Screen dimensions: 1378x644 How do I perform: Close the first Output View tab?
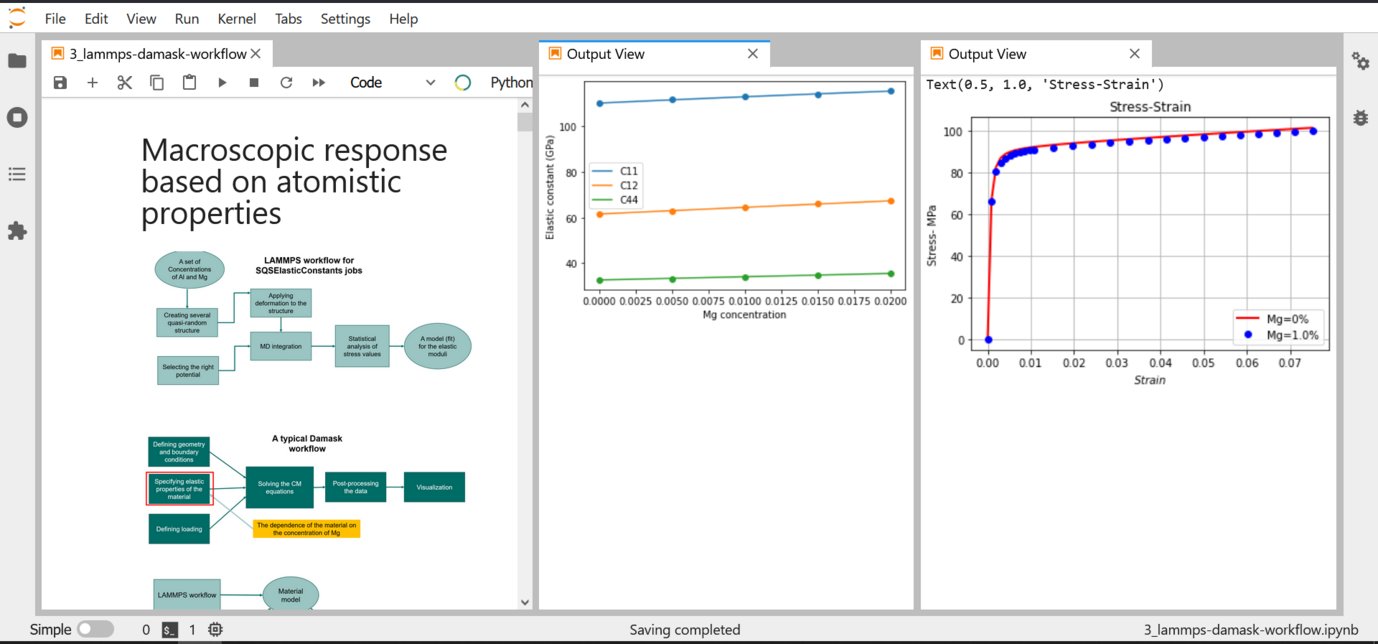(x=753, y=54)
